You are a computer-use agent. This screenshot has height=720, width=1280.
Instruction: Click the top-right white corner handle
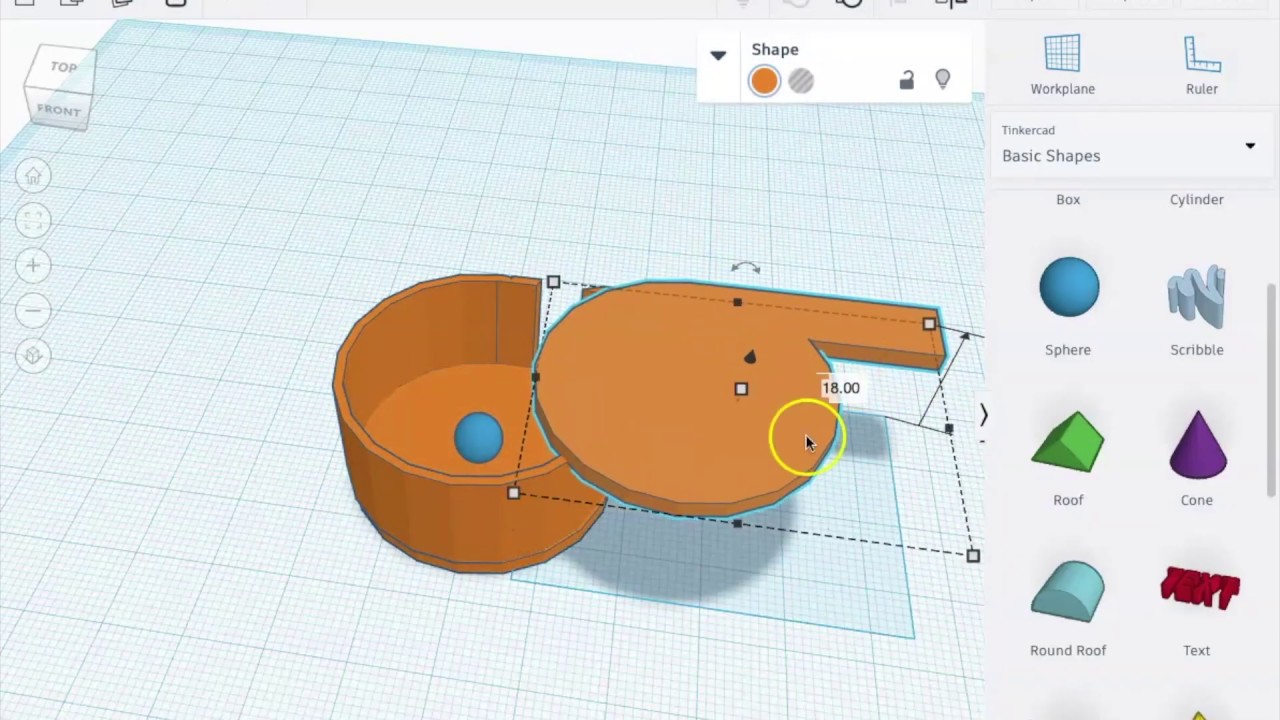click(x=929, y=324)
